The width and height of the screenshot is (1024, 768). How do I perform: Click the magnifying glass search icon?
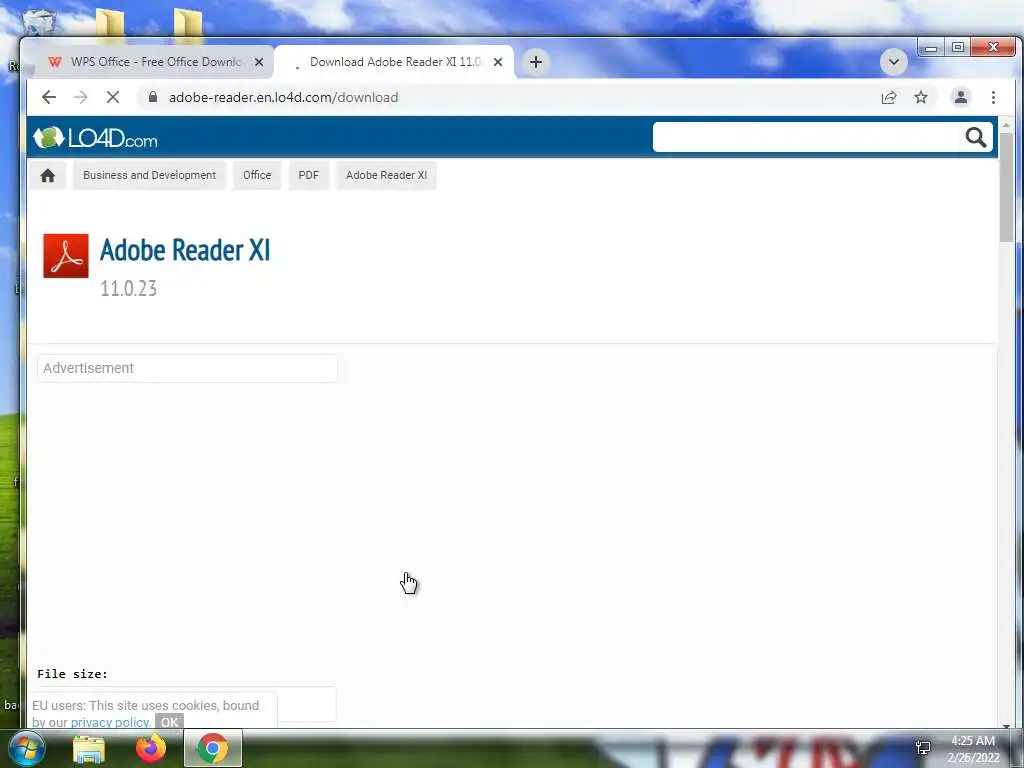[x=976, y=137]
